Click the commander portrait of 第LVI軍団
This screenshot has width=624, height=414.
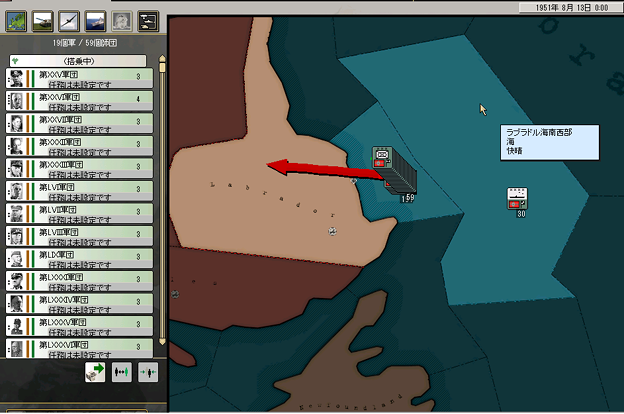tap(16, 191)
